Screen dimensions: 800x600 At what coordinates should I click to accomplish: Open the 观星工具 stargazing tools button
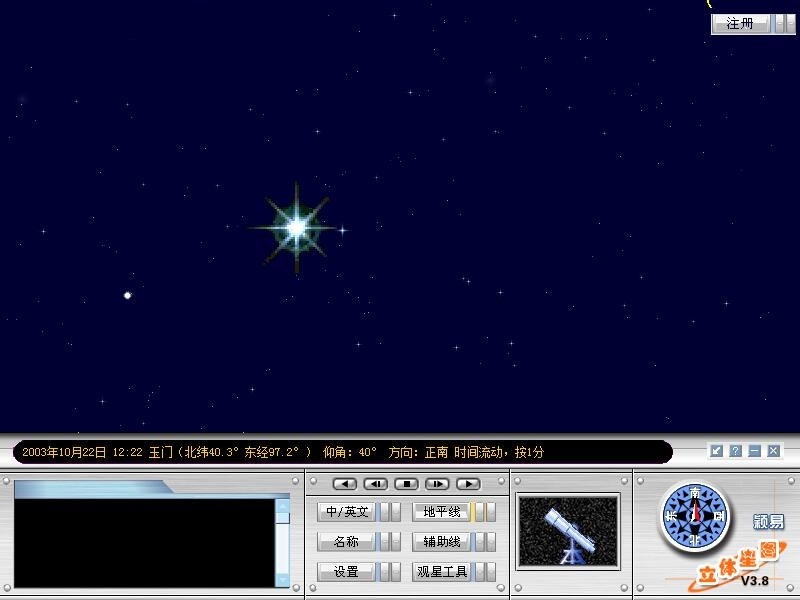[x=441, y=571]
